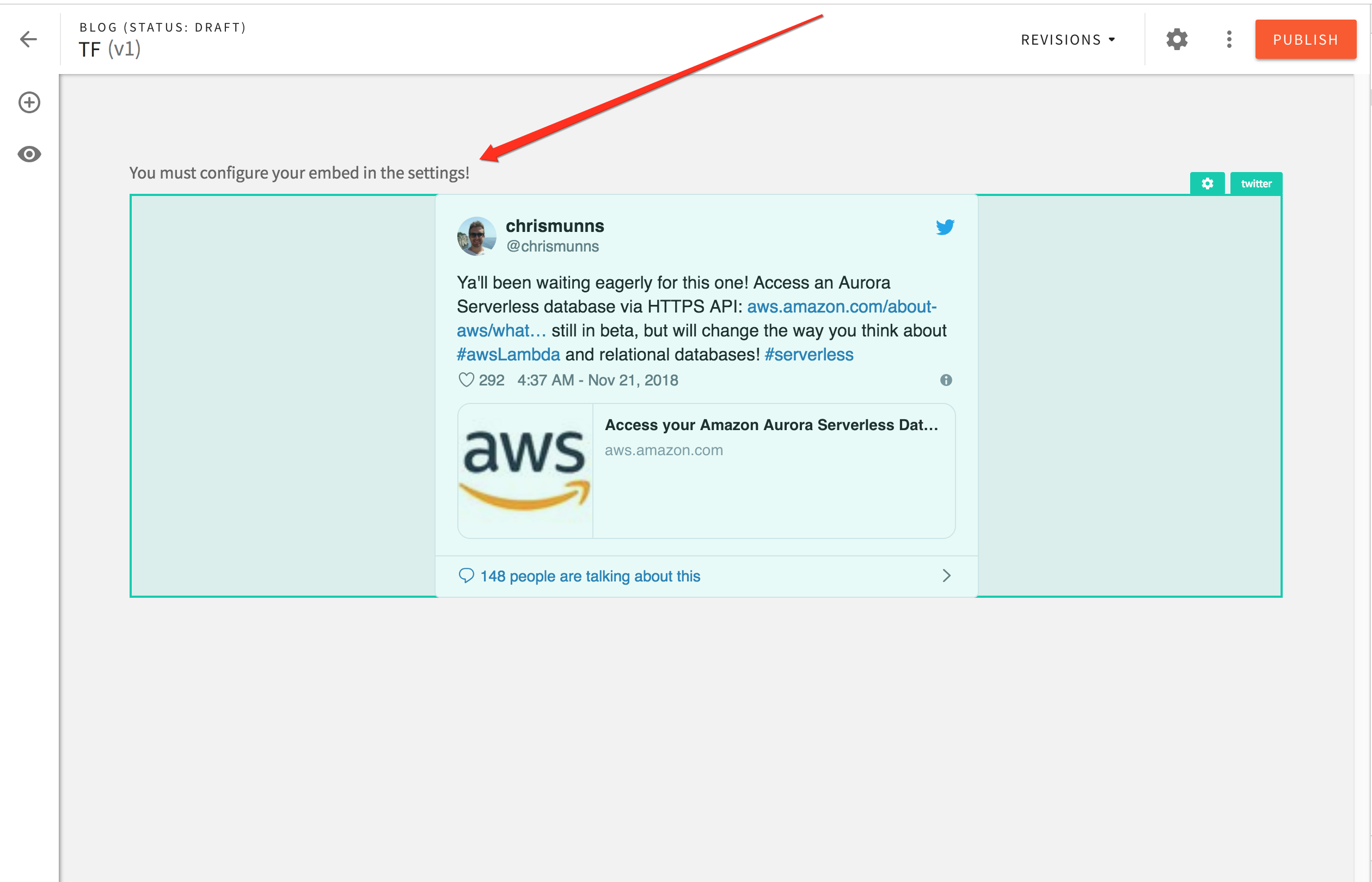Click the right chevron on conversation row
Viewport: 1372px width, 882px height.
946,575
